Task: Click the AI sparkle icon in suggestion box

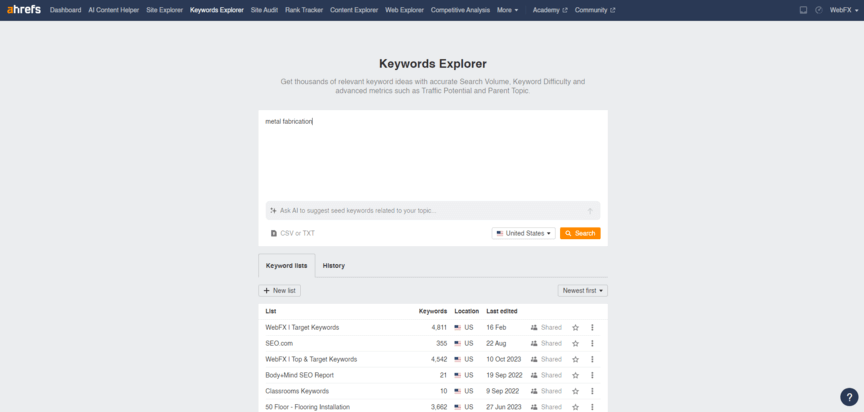Action: click(273, 210)
